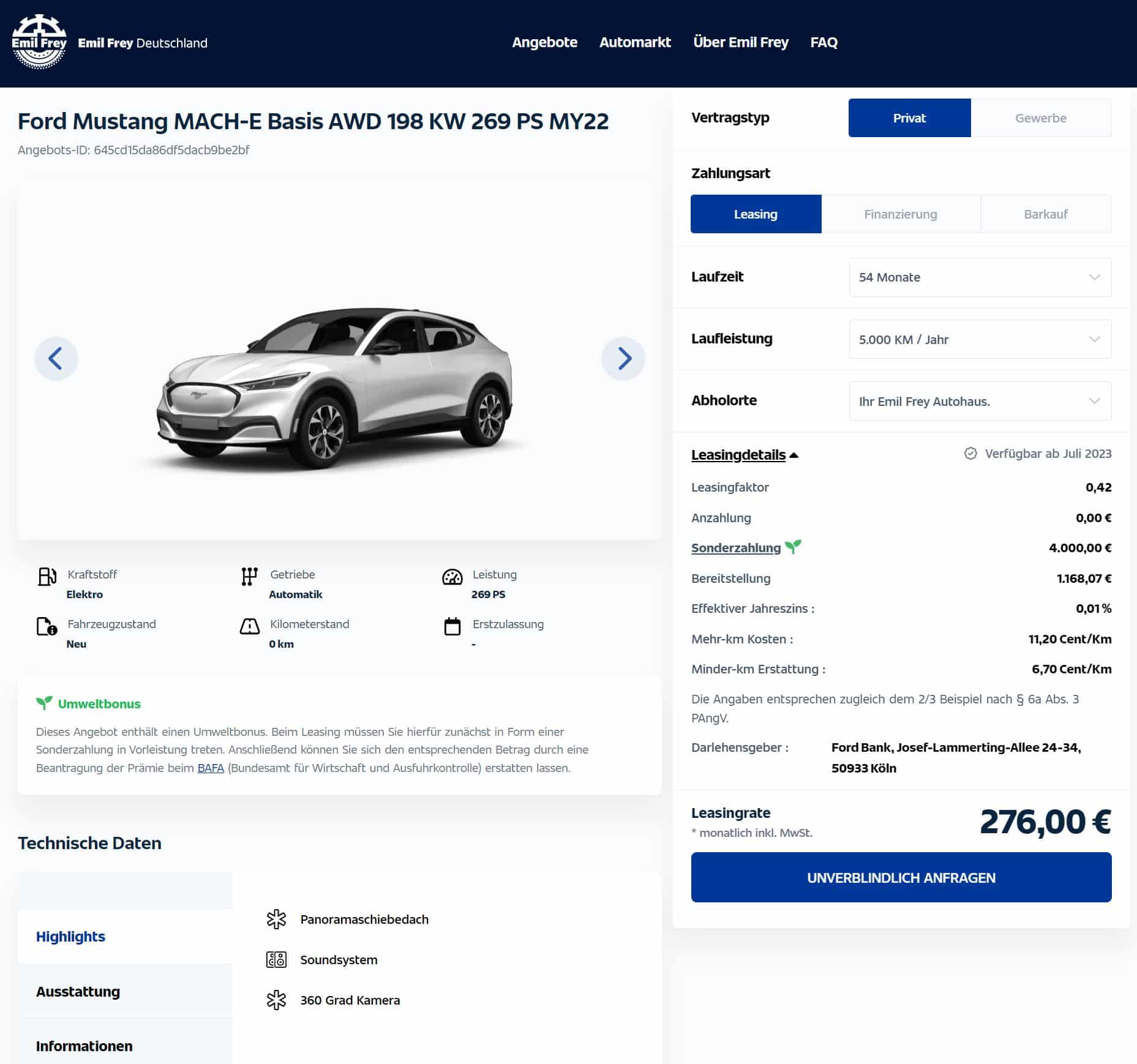Click the Effektiver Jahreszins 0,01 % value

1094,609
